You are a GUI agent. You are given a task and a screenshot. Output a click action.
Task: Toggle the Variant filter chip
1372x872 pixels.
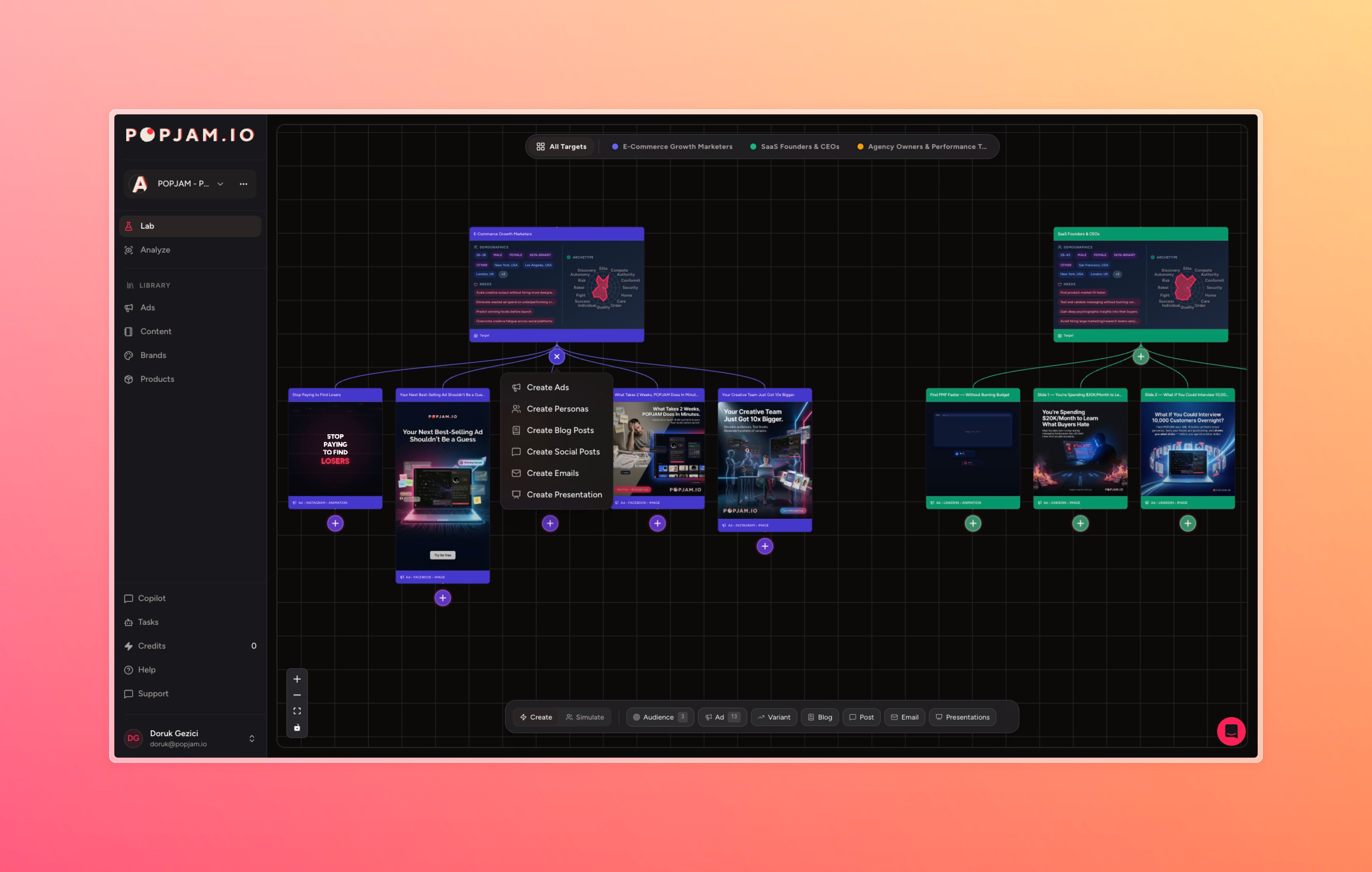(774, 717)
